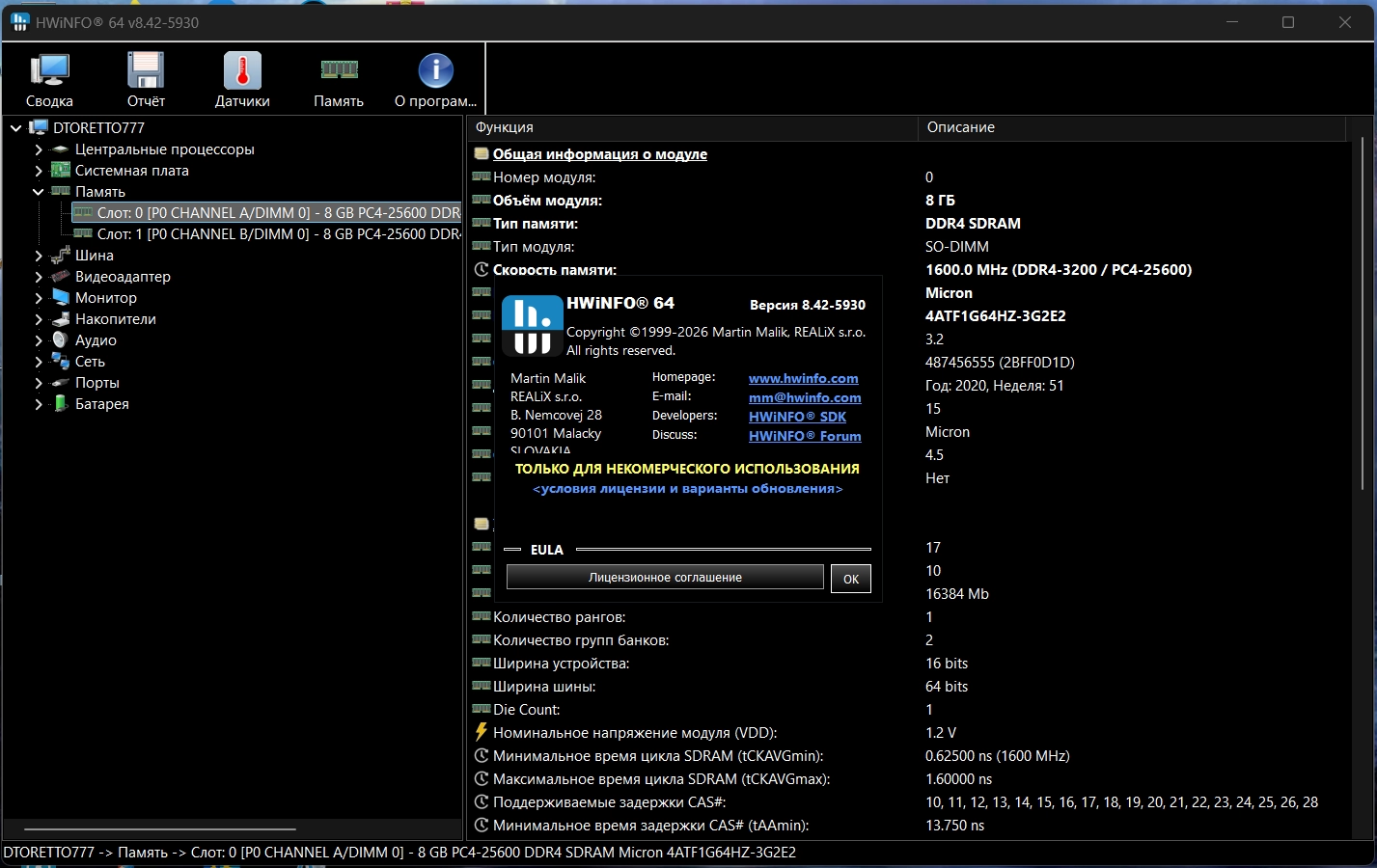
Task: Click the tree panel horizontal scrollbar
Action: (x=159, y=828)
